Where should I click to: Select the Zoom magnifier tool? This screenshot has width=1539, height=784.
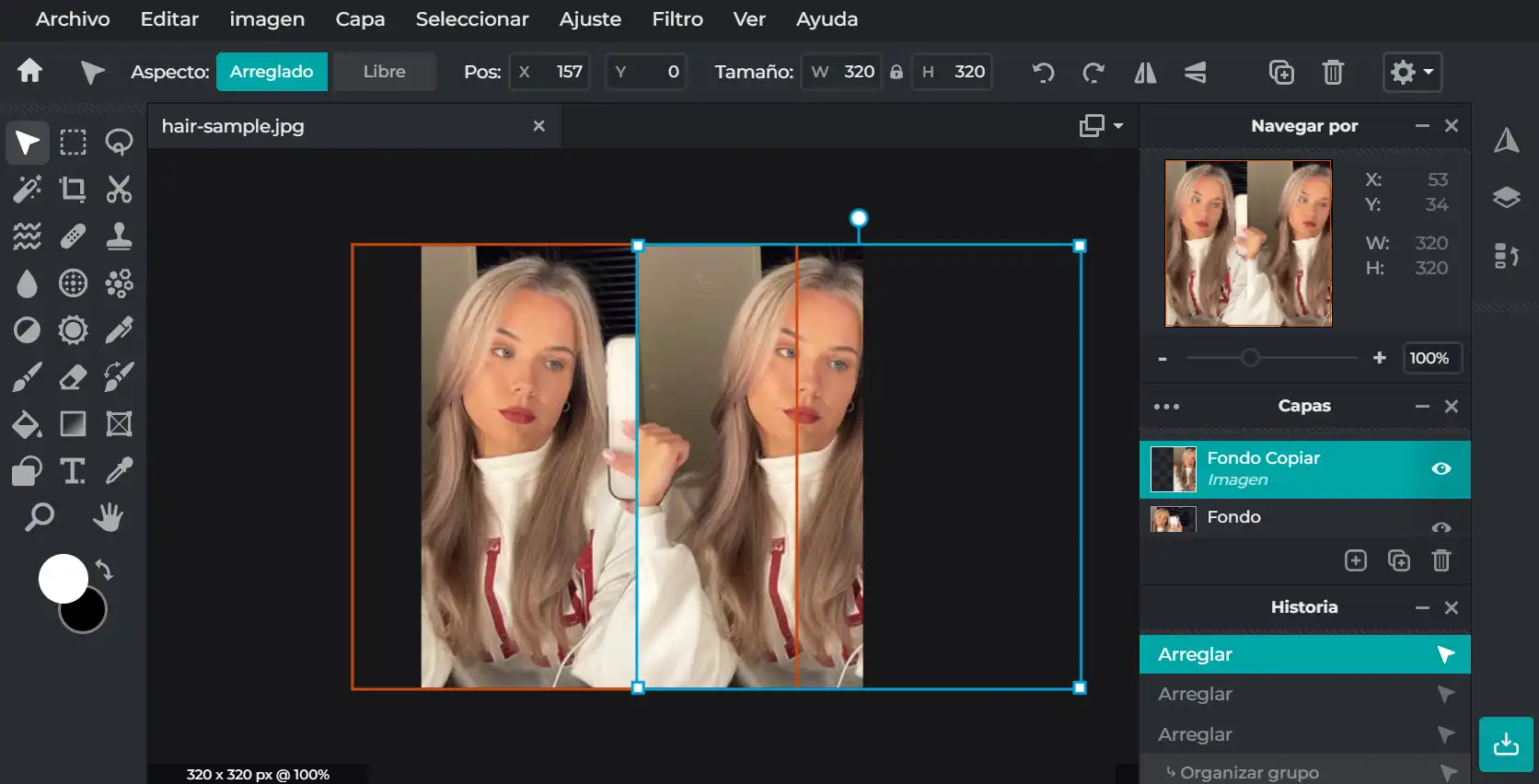[x=39, y=517]
